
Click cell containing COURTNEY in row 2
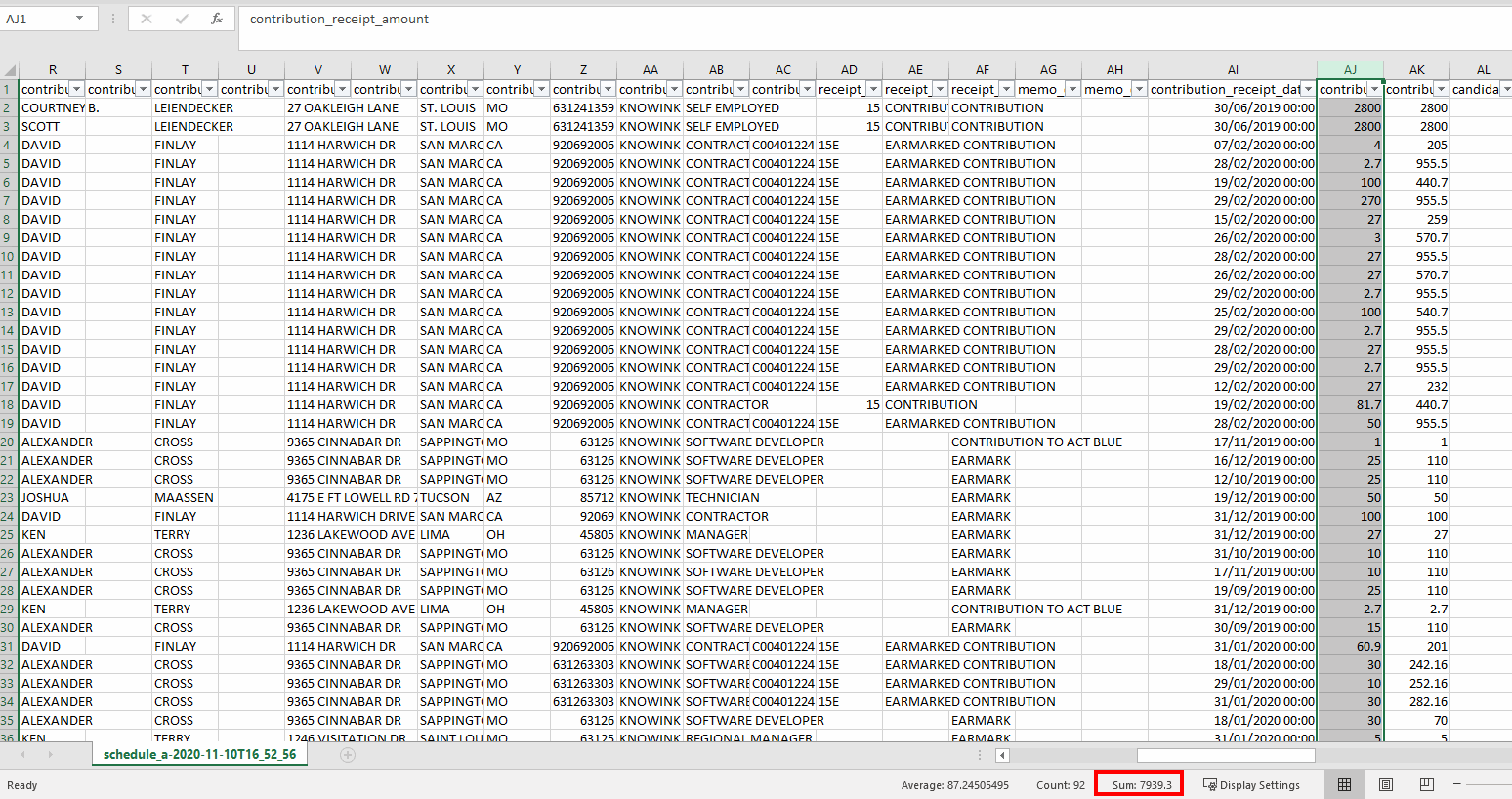(53, 108)
